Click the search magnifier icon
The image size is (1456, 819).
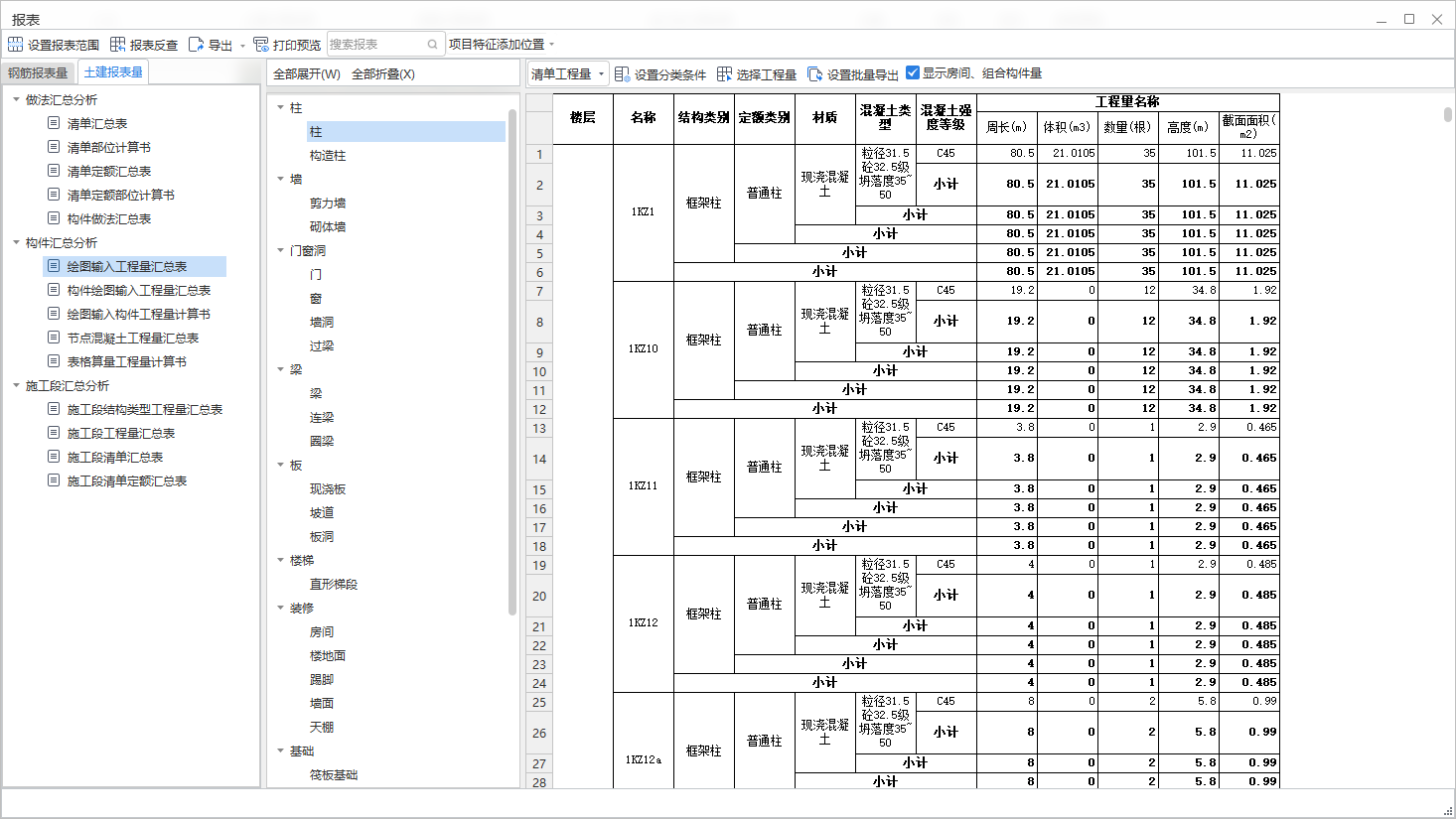(433, 45)
